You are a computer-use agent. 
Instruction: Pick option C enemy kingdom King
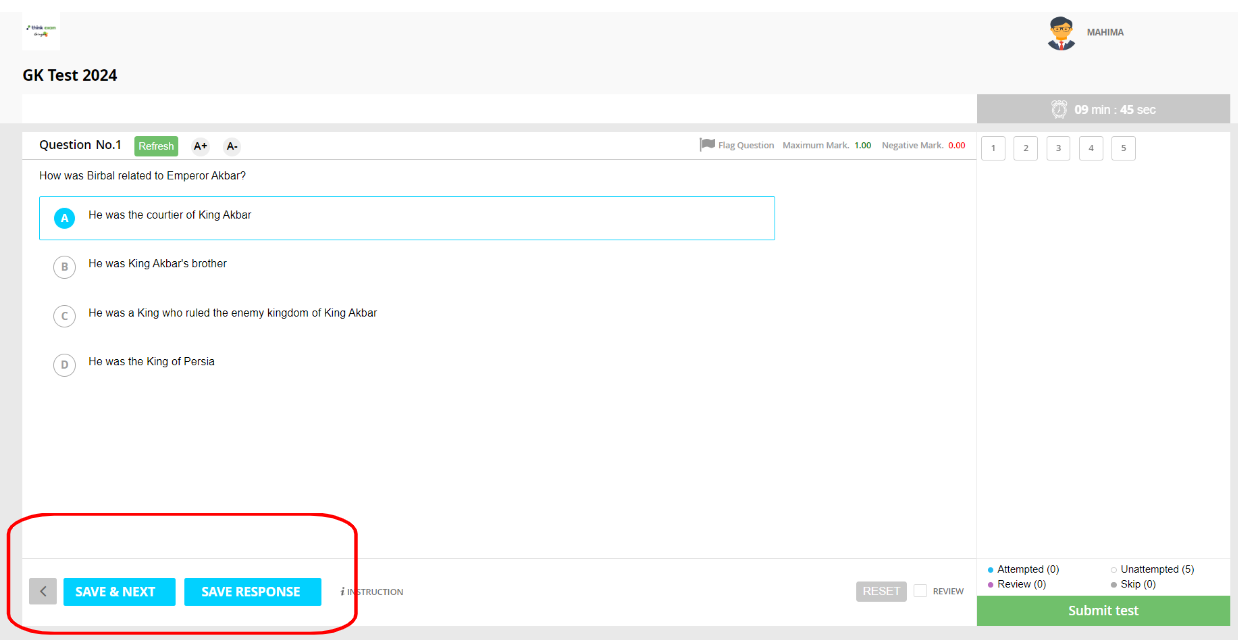click(64, 316)
